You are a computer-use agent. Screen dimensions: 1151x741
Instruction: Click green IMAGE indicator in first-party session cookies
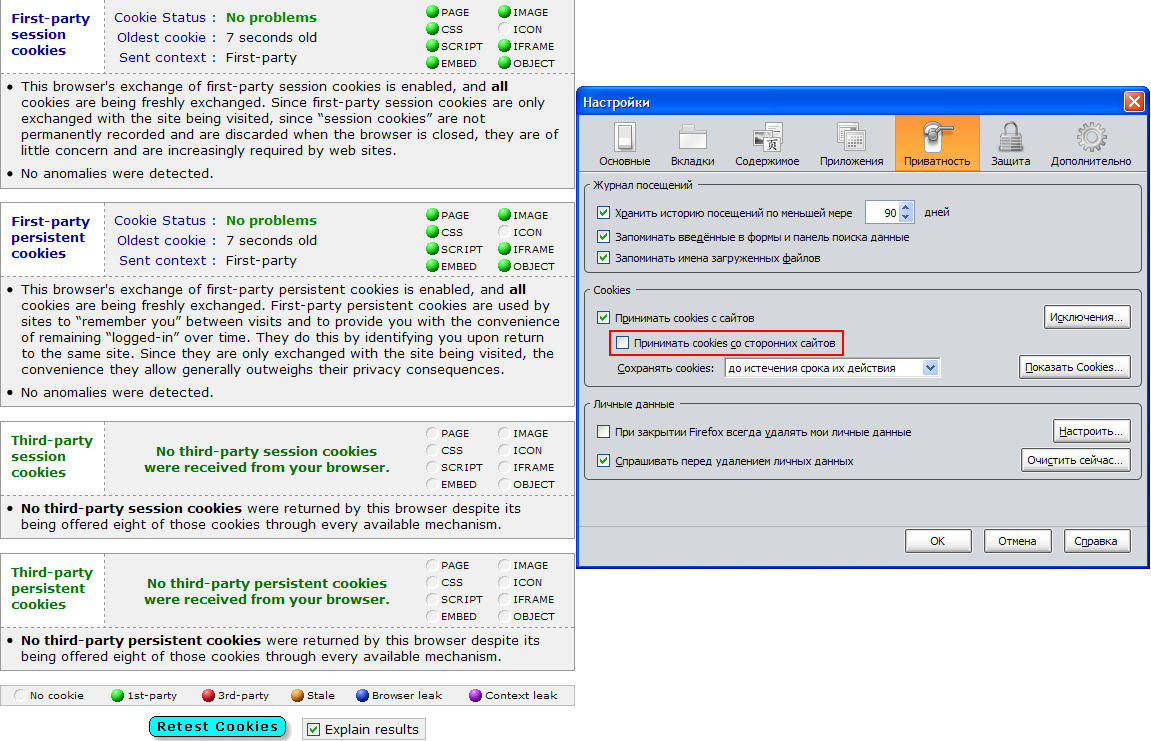tap(504, 12)
